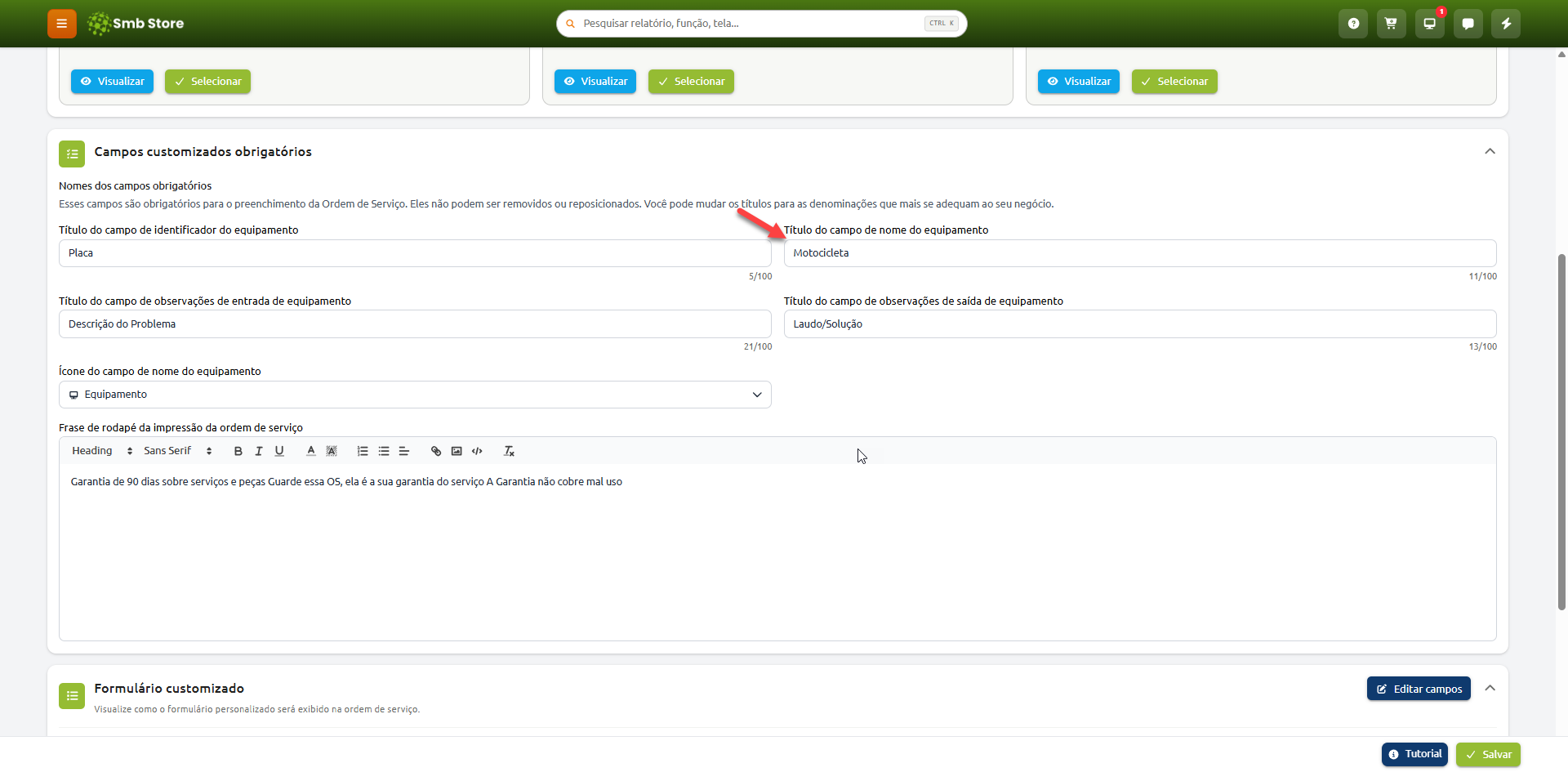The image size is (1568, 772).
Task: Click Visualizar on the middle card
Action: tap(595, 82)
